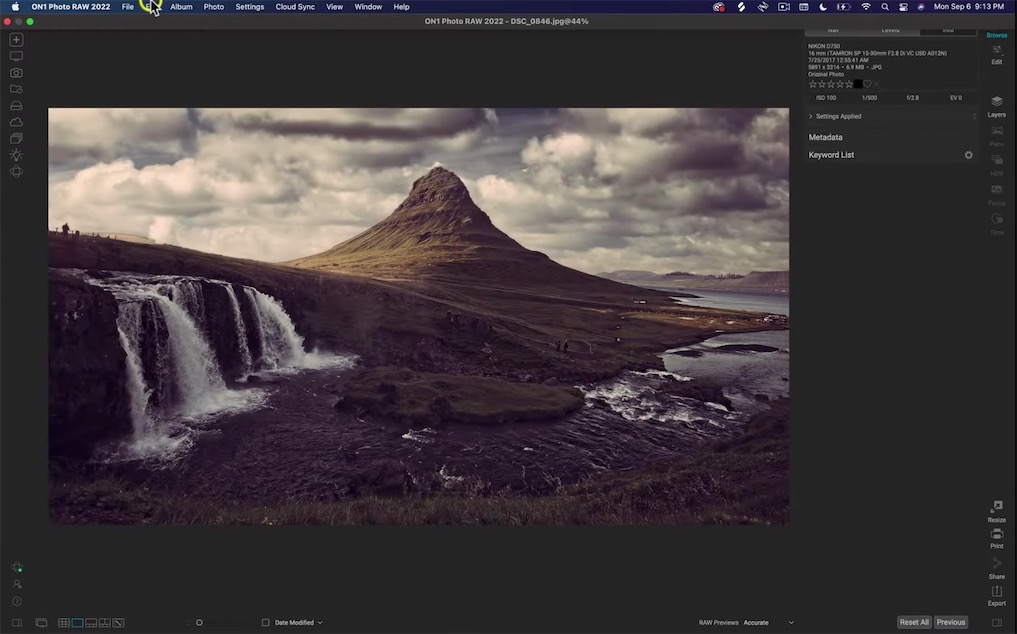Open Keyword List gear settings

tap(968, 155)
